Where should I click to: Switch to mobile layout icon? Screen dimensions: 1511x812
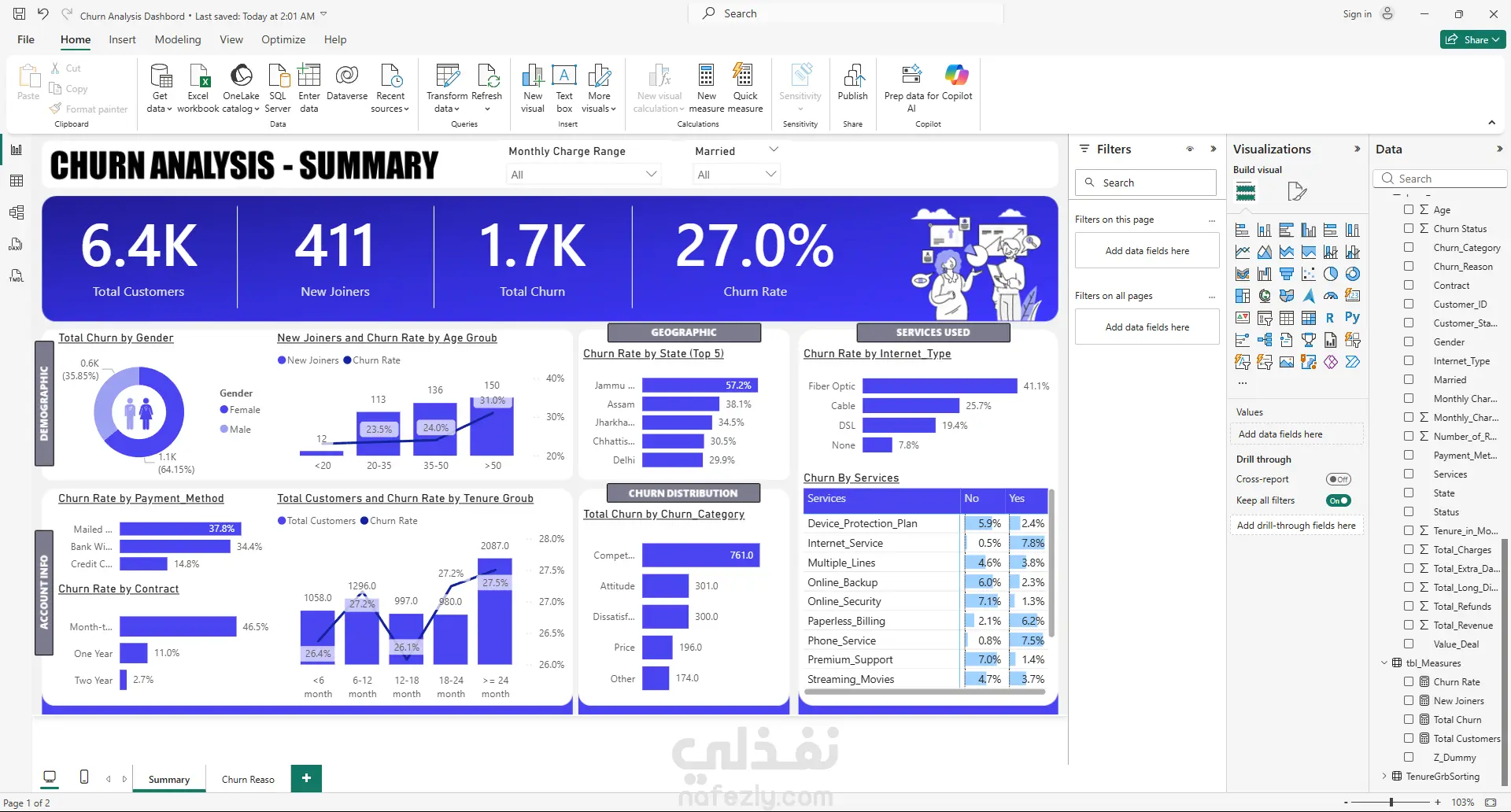pyautogui.click(x=84, y=777)
